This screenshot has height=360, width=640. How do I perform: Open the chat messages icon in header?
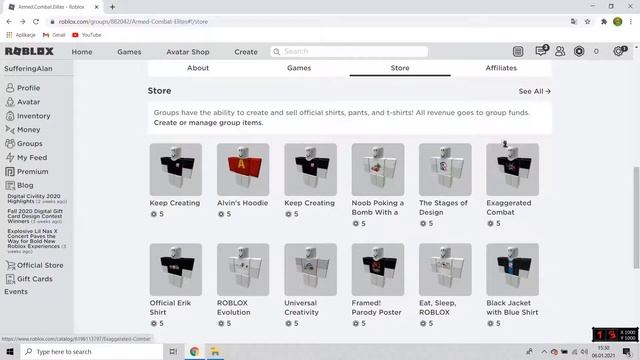pyautogui.click(x=541, y=51)
